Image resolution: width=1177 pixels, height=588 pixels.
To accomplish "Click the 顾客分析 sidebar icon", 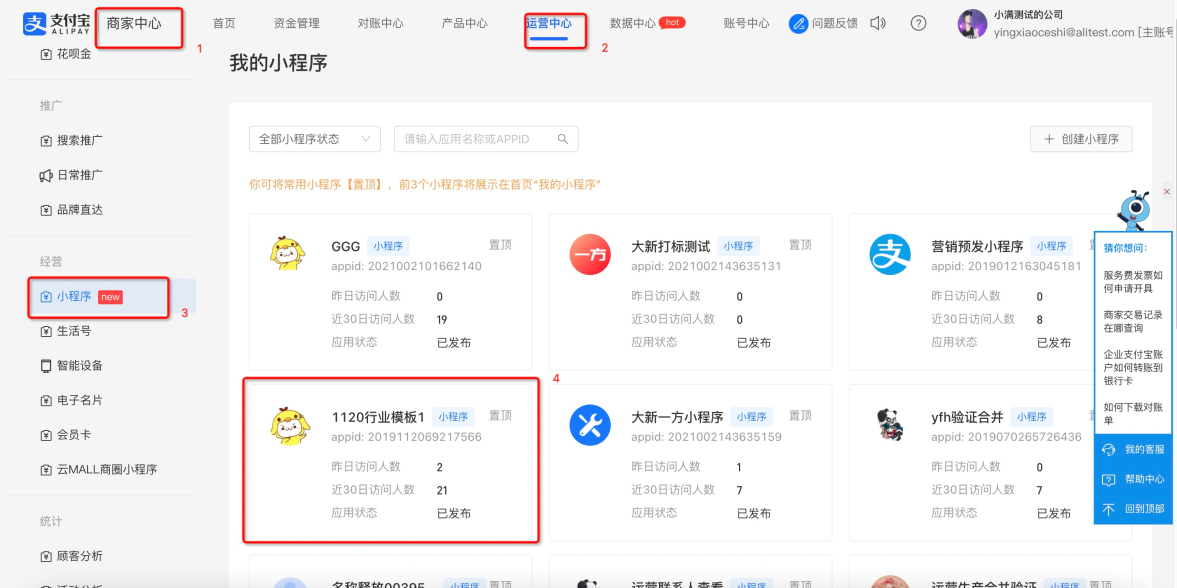I will click(x=46, y=556).
